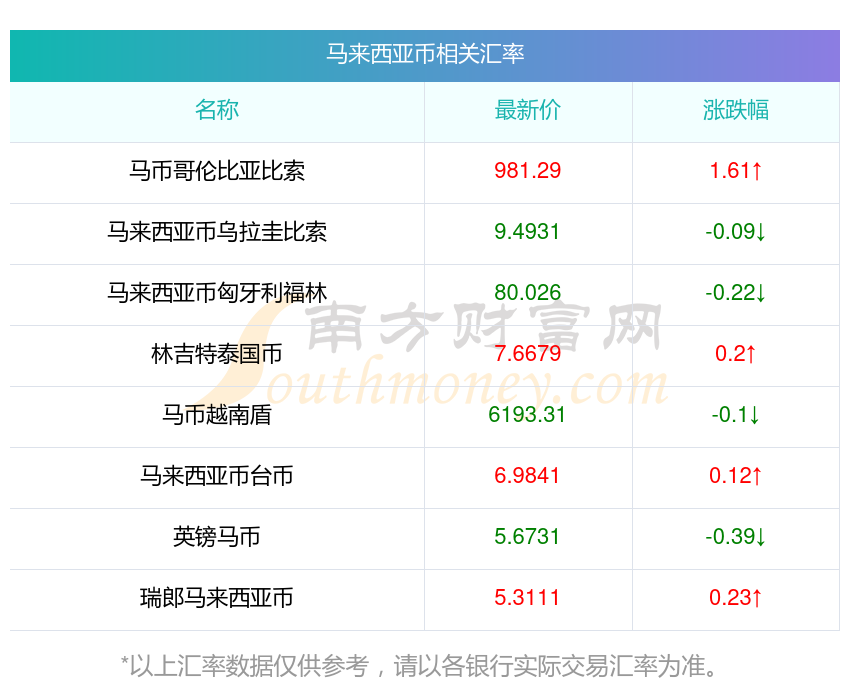Select the 马来西亚币乌拉圭比索 row name
850x698 pixels.
(x=217, y=232)
